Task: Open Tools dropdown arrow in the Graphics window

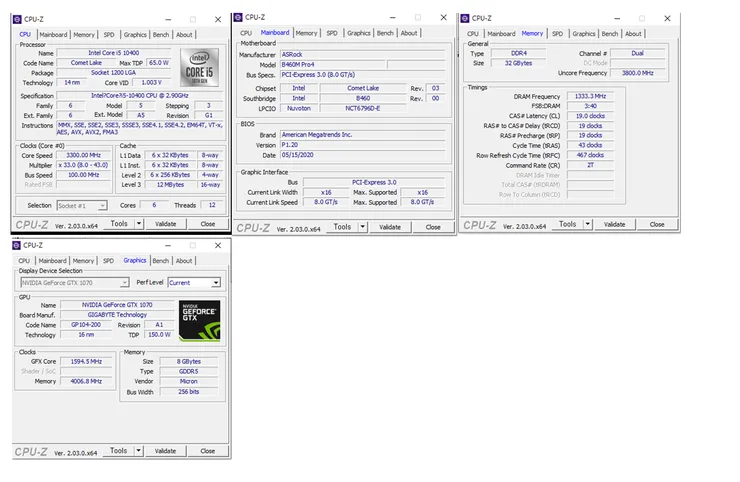Action: pyautogui.click(x=139, y=451)
